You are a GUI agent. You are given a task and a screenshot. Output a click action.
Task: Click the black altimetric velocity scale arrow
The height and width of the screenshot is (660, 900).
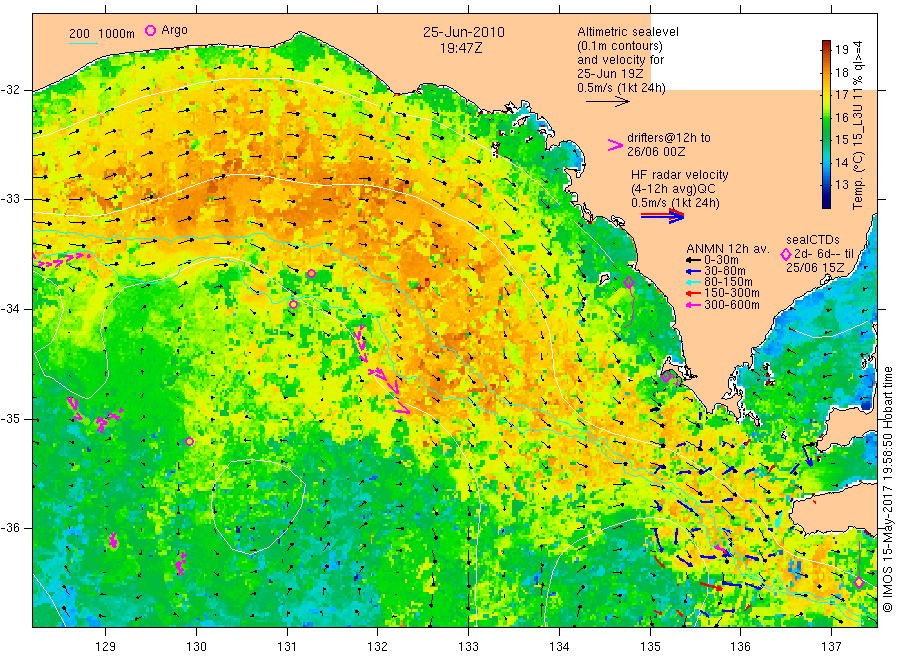607,102
